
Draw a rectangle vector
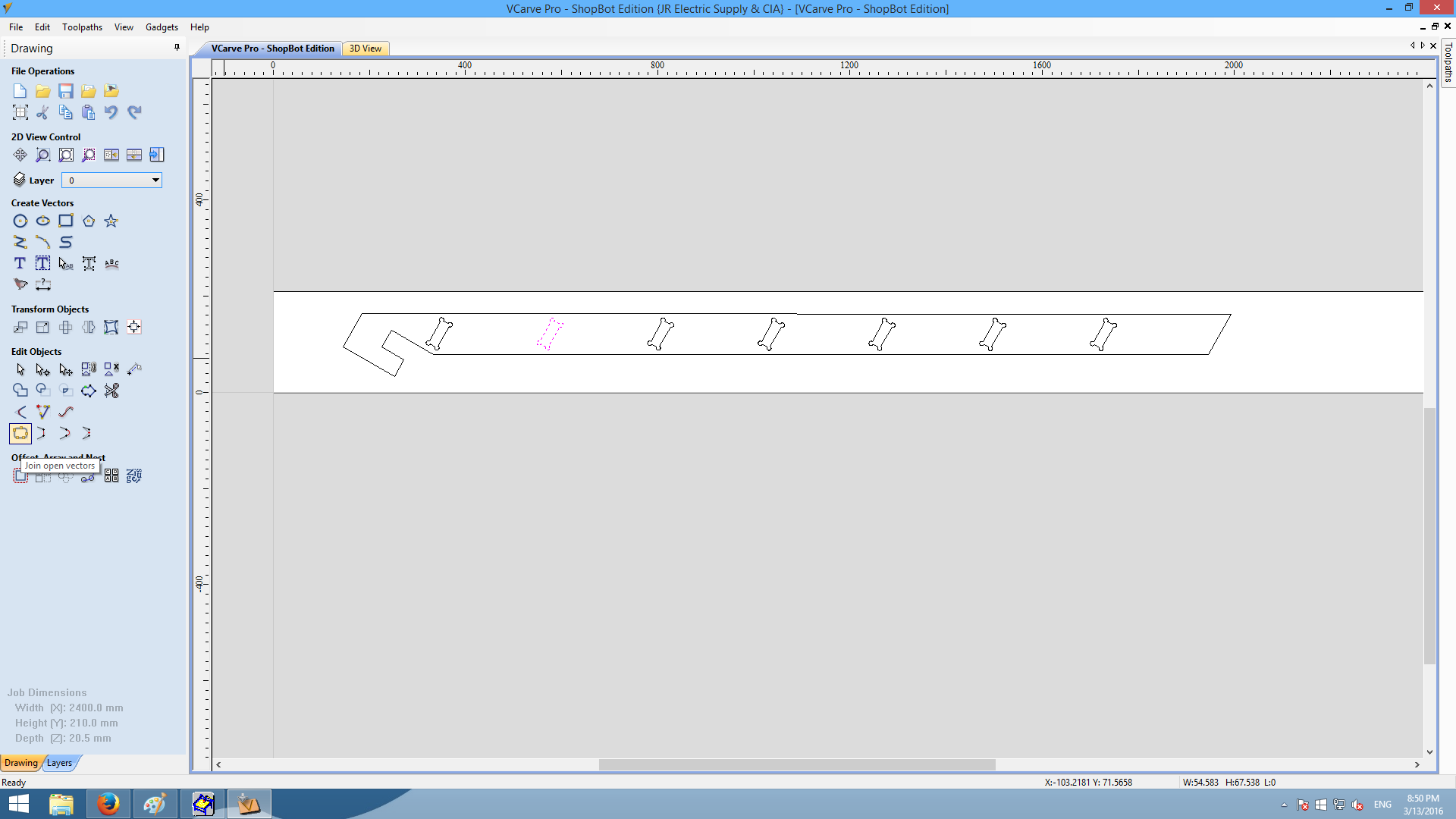point(66,221)
